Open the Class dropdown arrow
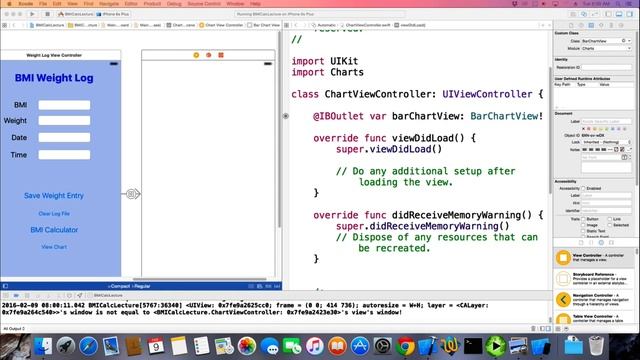Image resolution: width=640 pixels, height=360 pixels. [629, 41]
